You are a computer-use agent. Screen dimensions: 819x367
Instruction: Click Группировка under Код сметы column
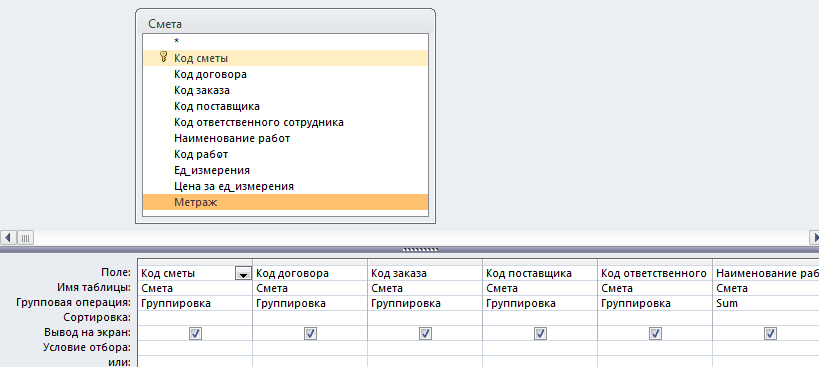tap(195, 303)
